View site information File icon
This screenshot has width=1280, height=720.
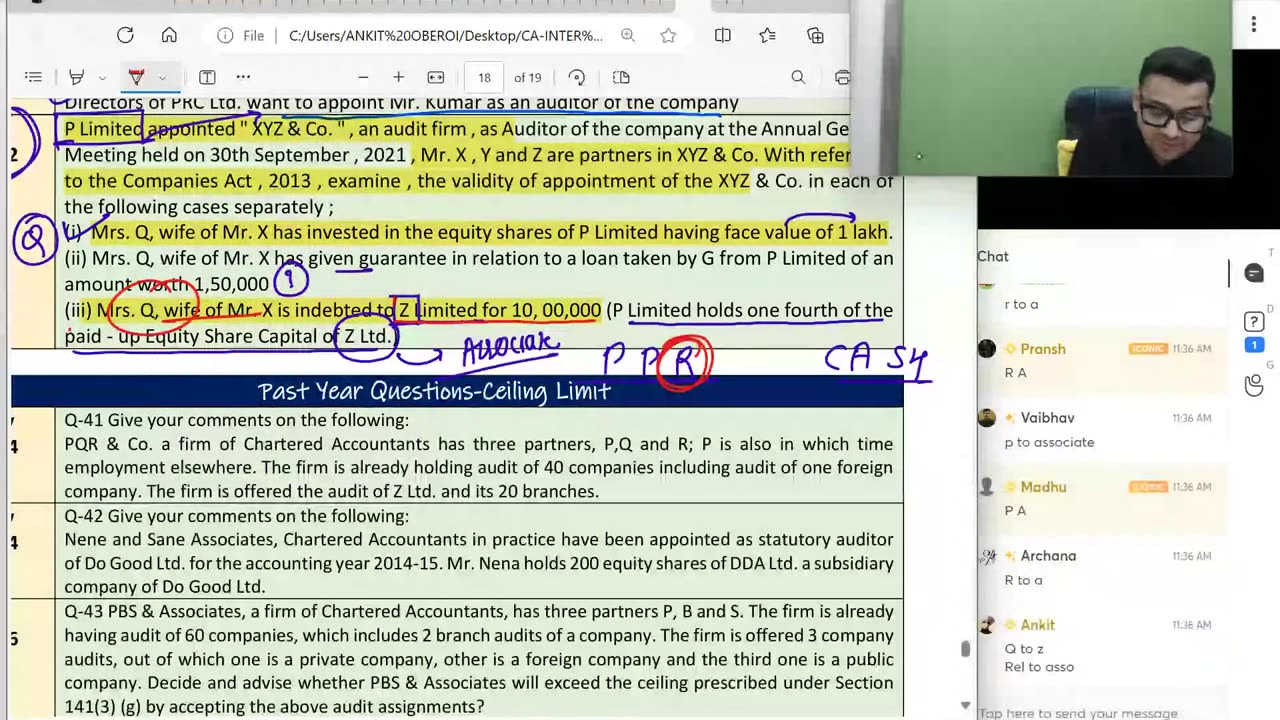241,35
